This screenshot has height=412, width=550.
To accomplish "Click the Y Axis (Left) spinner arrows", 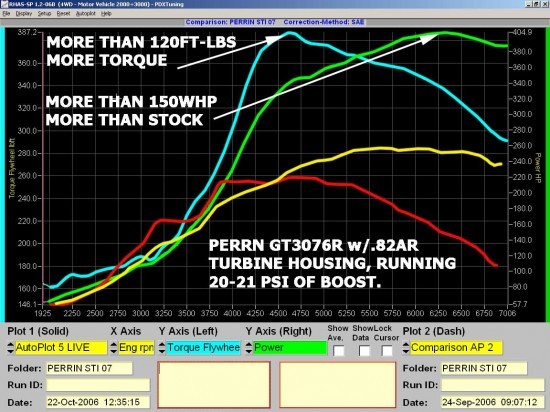I will coord(162,347).
